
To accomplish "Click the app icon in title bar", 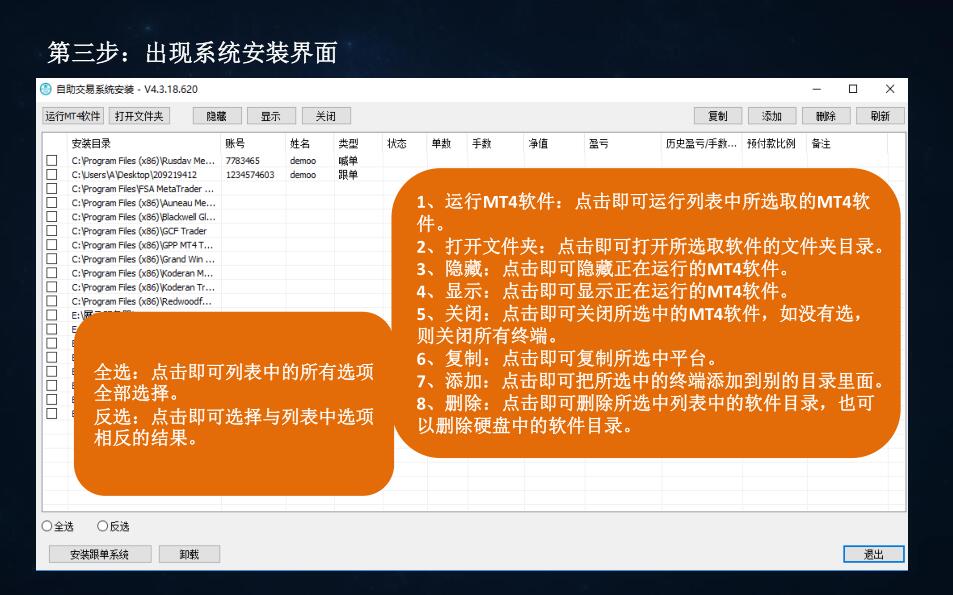I will 46,89.
